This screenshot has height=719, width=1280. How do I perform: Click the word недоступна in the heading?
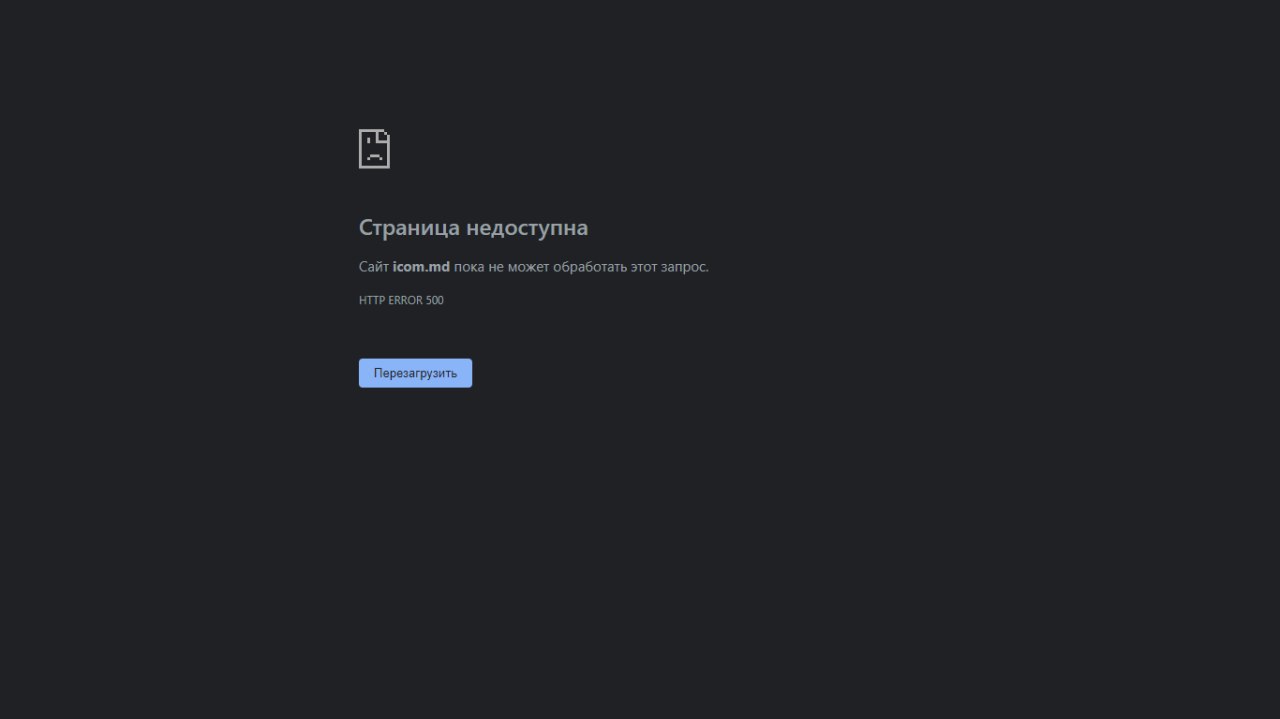[x=528, y=228]
